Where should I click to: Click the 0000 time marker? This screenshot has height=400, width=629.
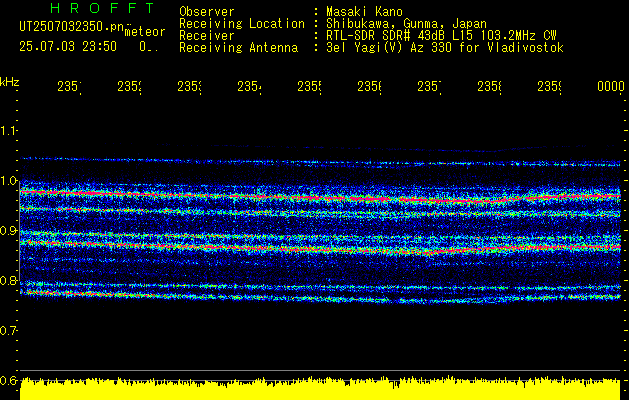click(611, 87)
